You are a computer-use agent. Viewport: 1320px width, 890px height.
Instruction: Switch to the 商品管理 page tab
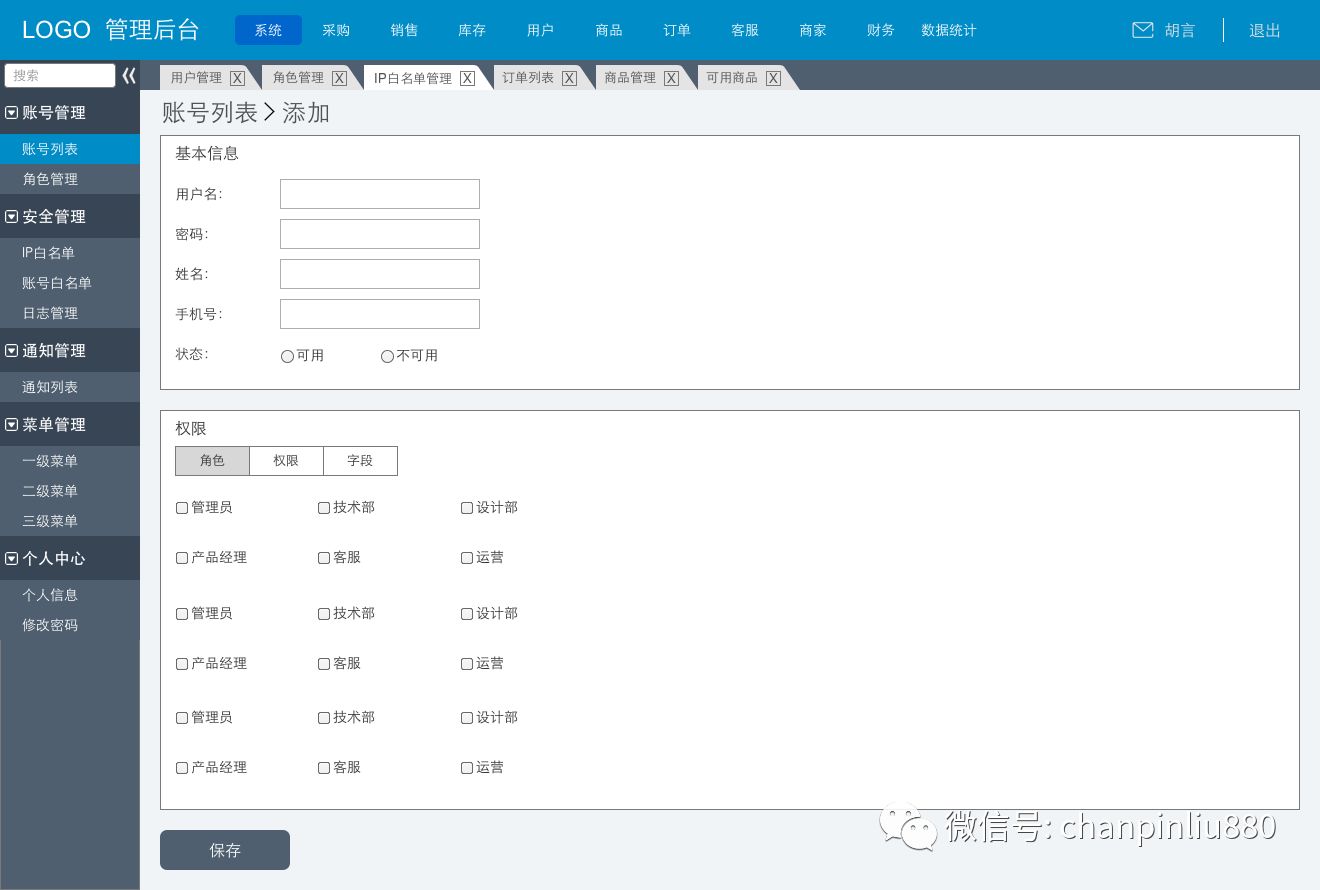click(x=630, y=77)
